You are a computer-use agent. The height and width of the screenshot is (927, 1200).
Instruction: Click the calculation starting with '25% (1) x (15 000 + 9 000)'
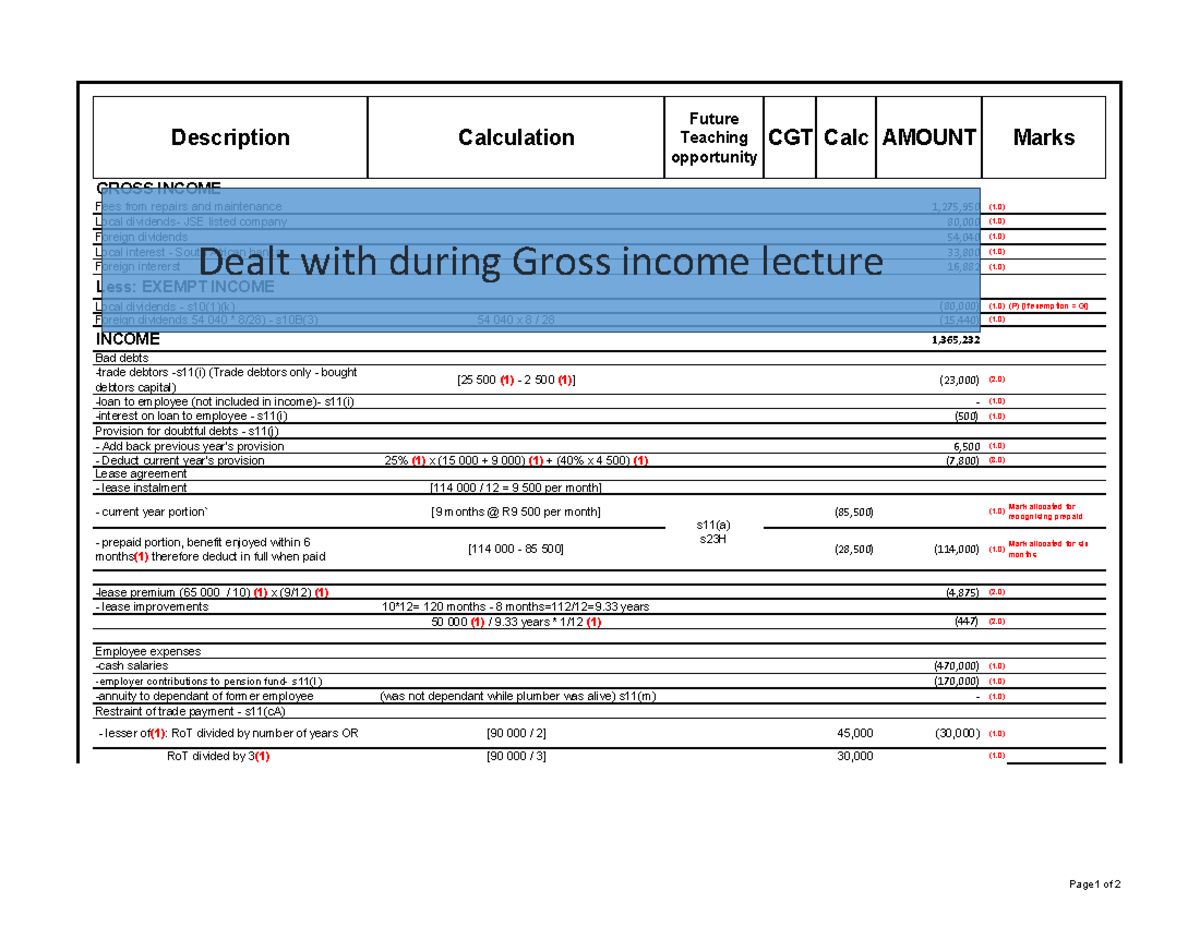(516, 461)
